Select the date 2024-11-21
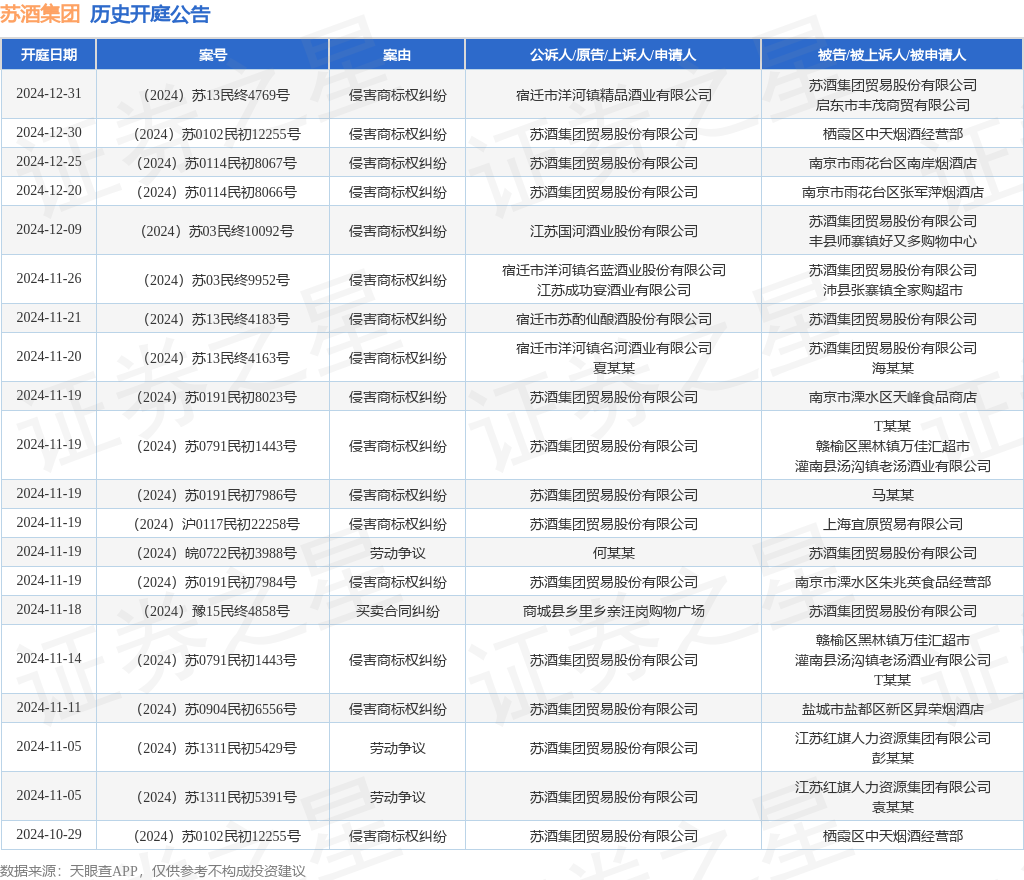The image size is (1024, 880). [49, 317]
